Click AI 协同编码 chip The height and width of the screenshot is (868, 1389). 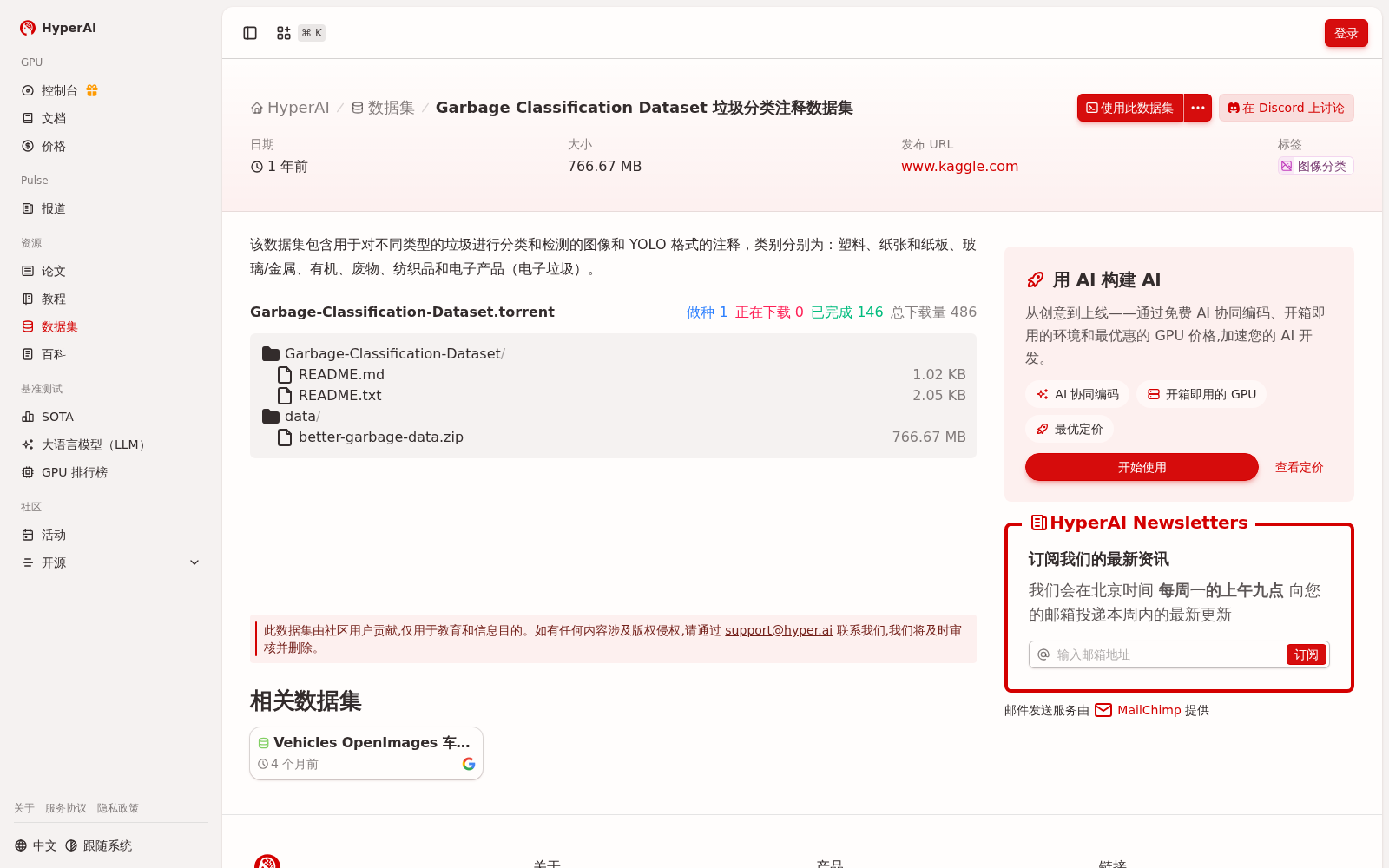click(x=1077, y=394)
